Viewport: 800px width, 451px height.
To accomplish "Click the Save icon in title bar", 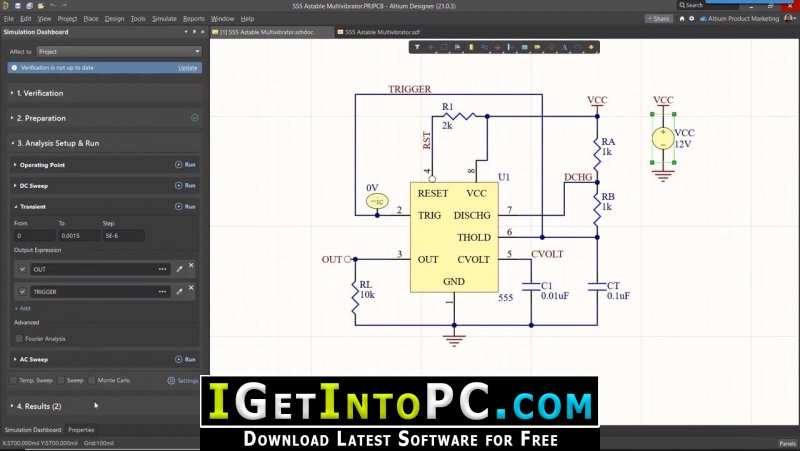I will [x=18, y=6].
